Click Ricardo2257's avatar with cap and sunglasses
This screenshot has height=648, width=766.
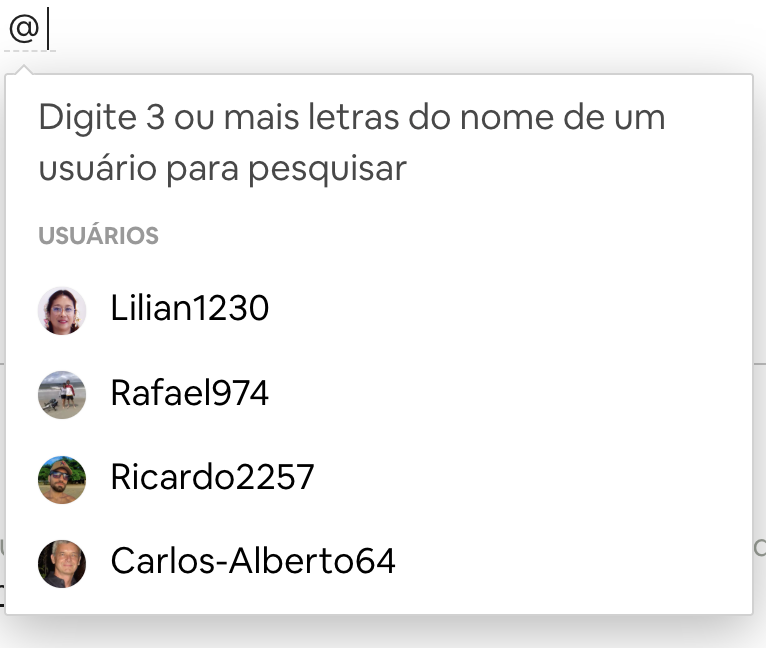[x=62, y=479]
